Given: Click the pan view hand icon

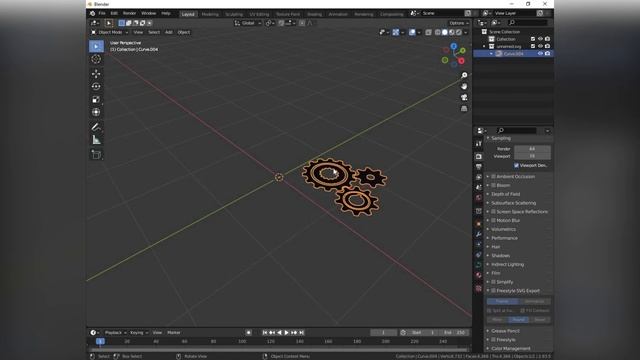Looking at the screenshot, I should pyautogui.click(x=464, y=86).
